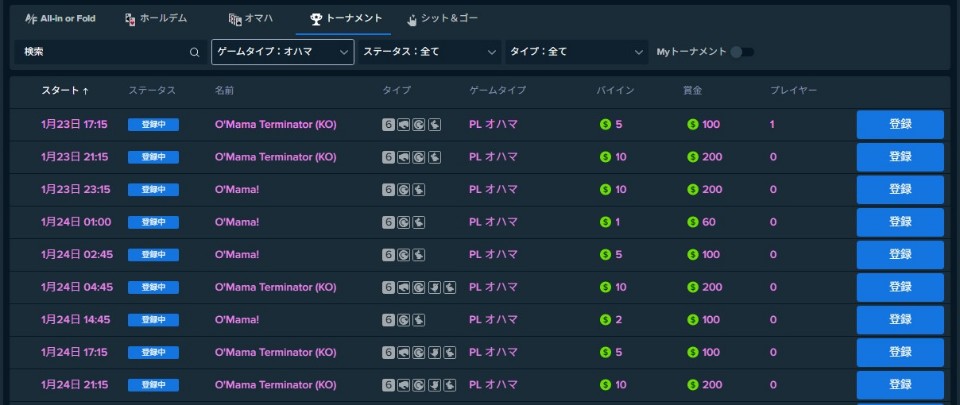Click the プレイヤー column header
This screenshot has height=405, width=960.
pos(793,91)
